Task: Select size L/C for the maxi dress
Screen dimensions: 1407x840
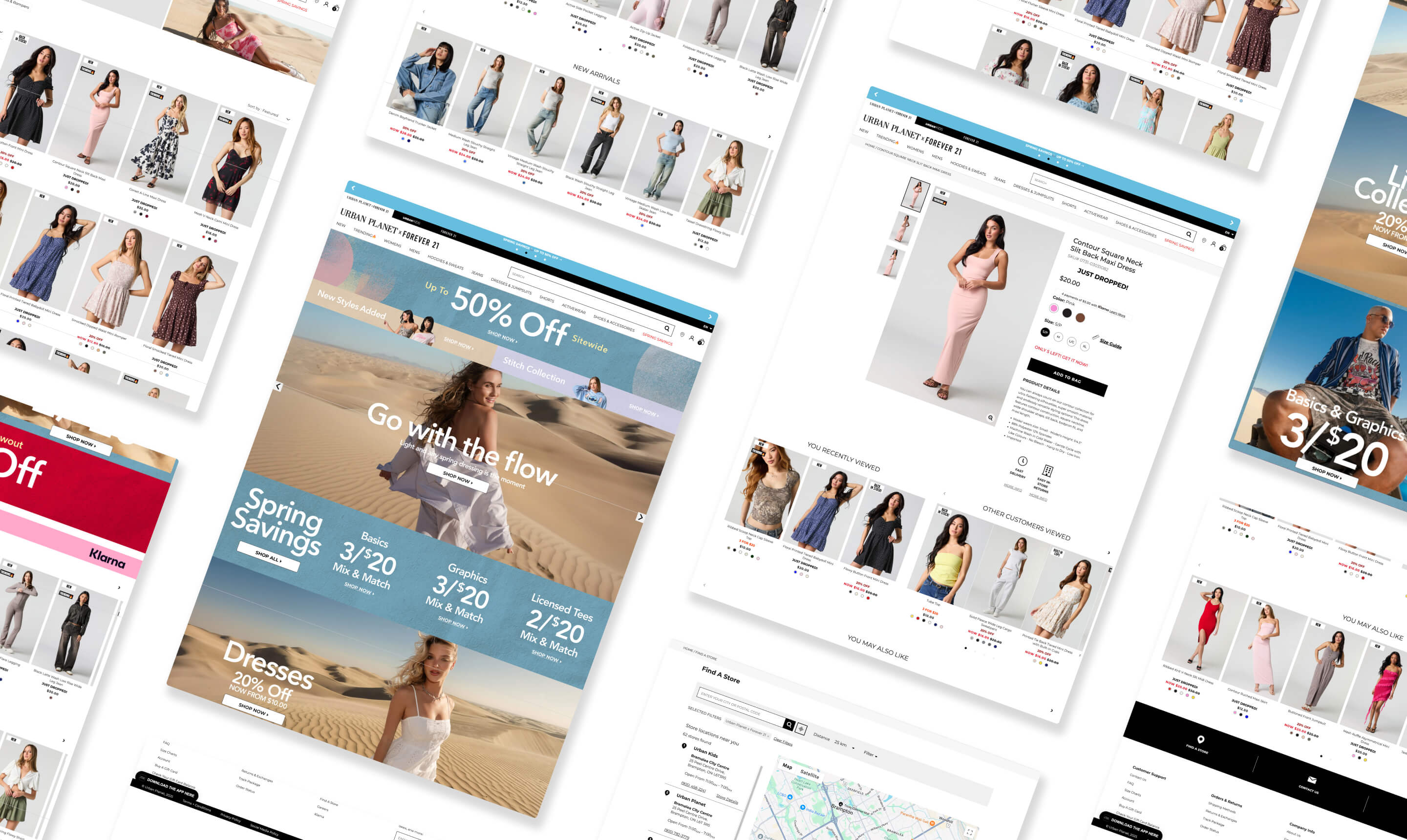Action: [x=1071, y=341]
